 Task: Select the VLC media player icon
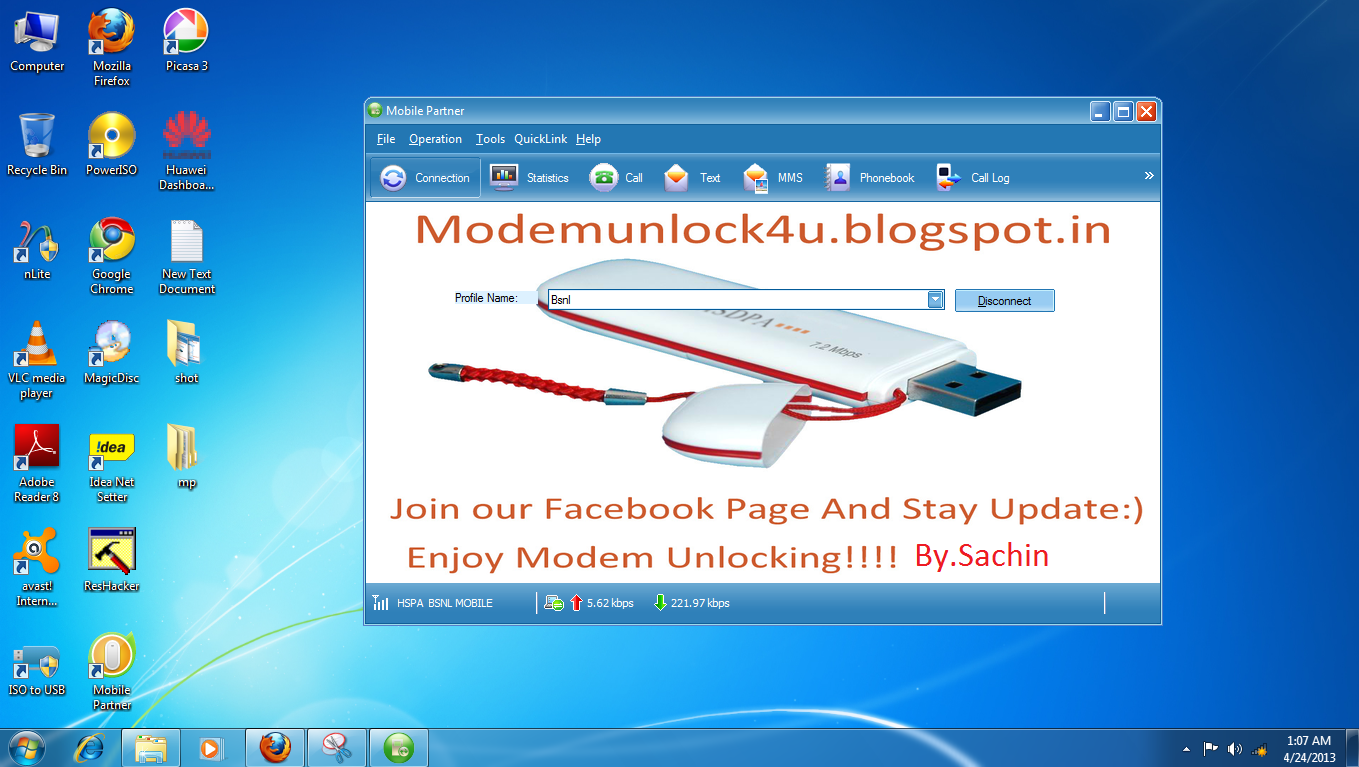[x=37, y=359]
